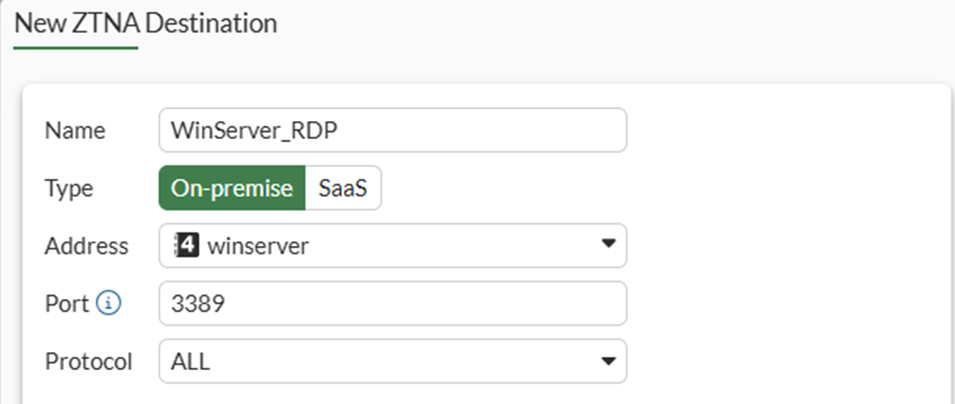Focus the Port input field

(392, 304)
